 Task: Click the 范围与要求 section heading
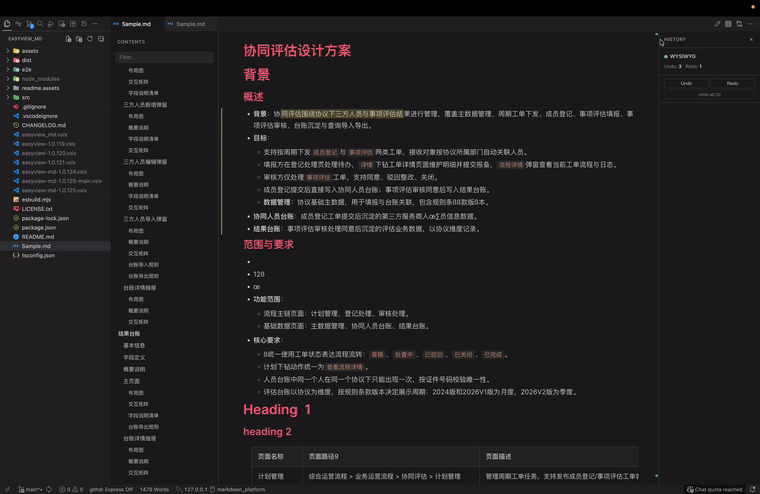pos(269,244)
